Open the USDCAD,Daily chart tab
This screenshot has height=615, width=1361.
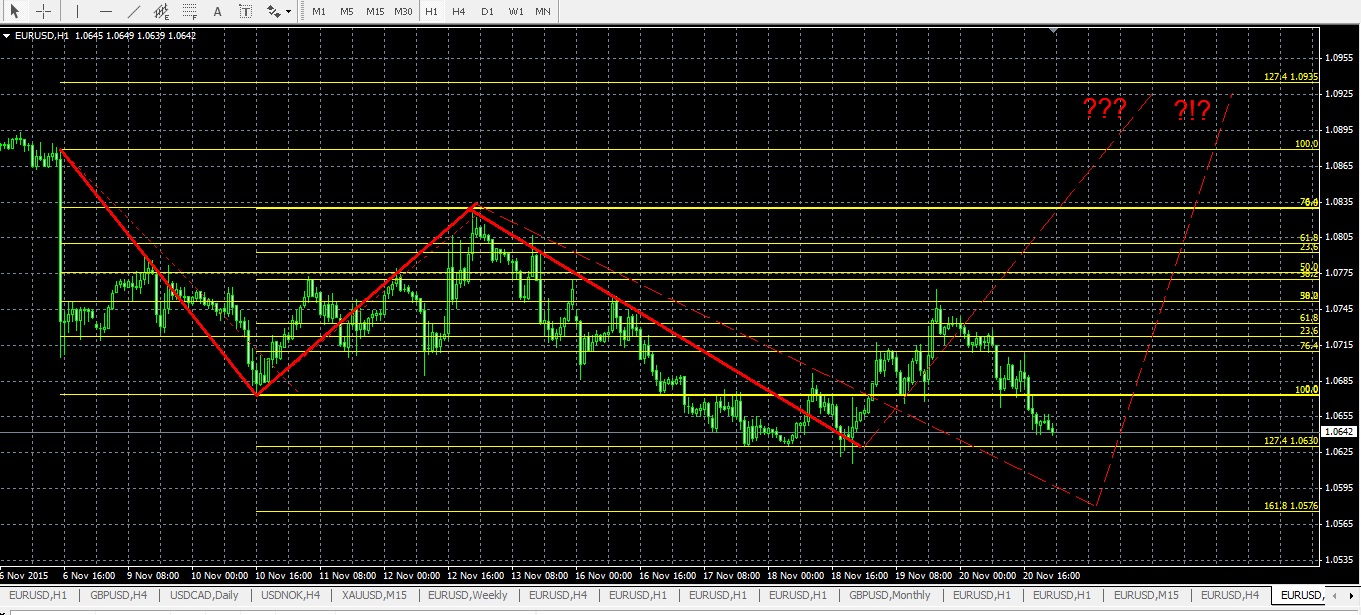pyautogui.click(x=205, y=595)
